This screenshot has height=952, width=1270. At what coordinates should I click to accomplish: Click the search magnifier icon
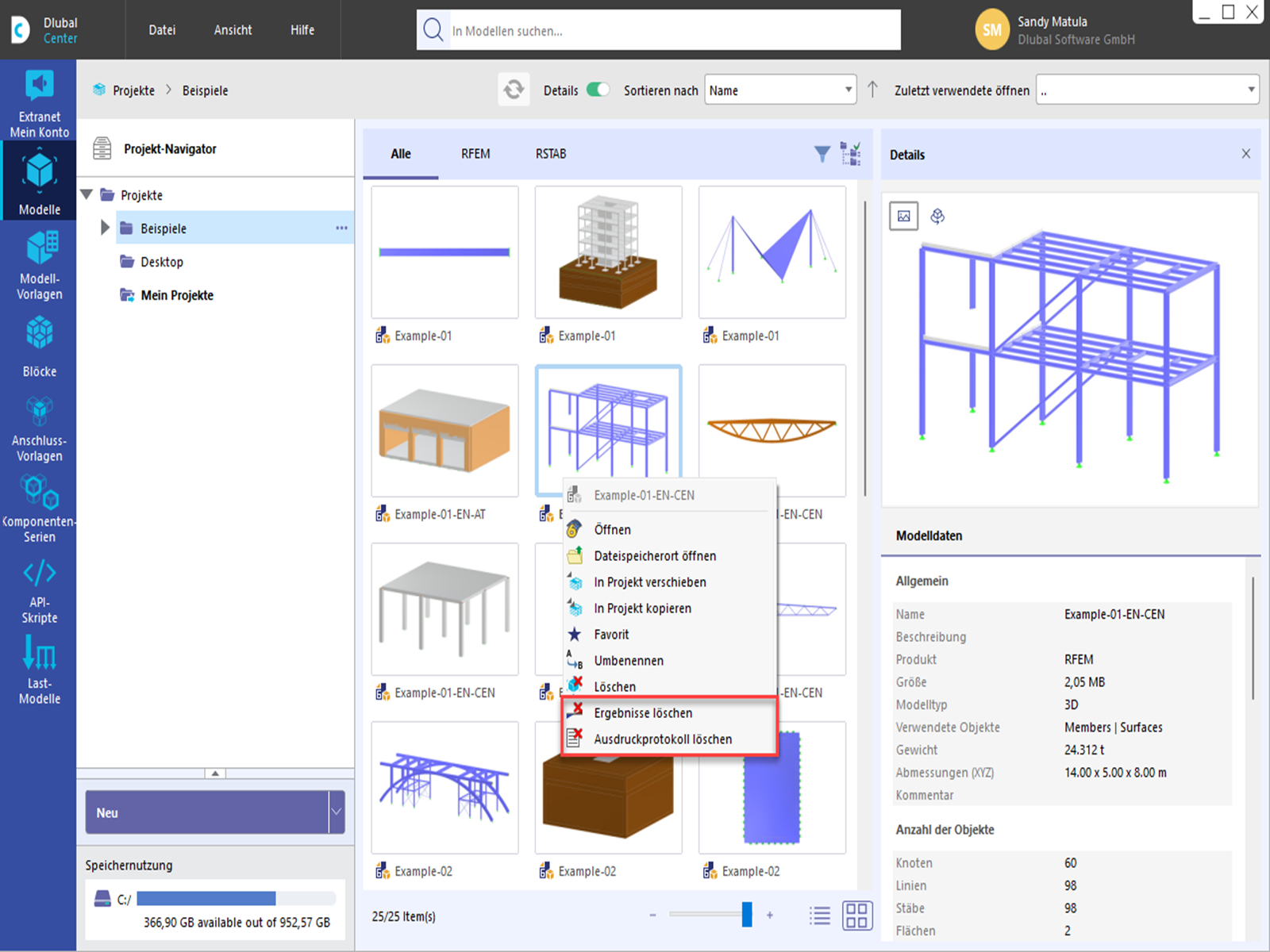433,30
